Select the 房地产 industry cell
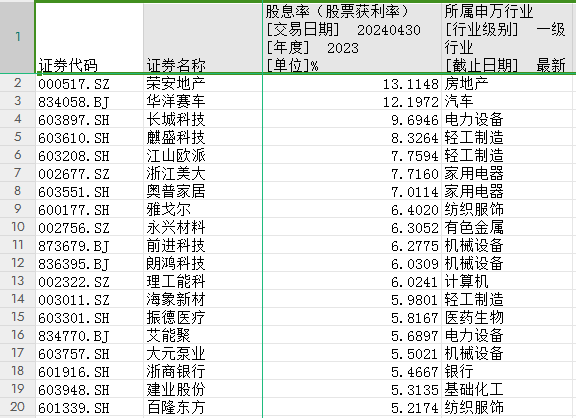 (x=507, y=83)
